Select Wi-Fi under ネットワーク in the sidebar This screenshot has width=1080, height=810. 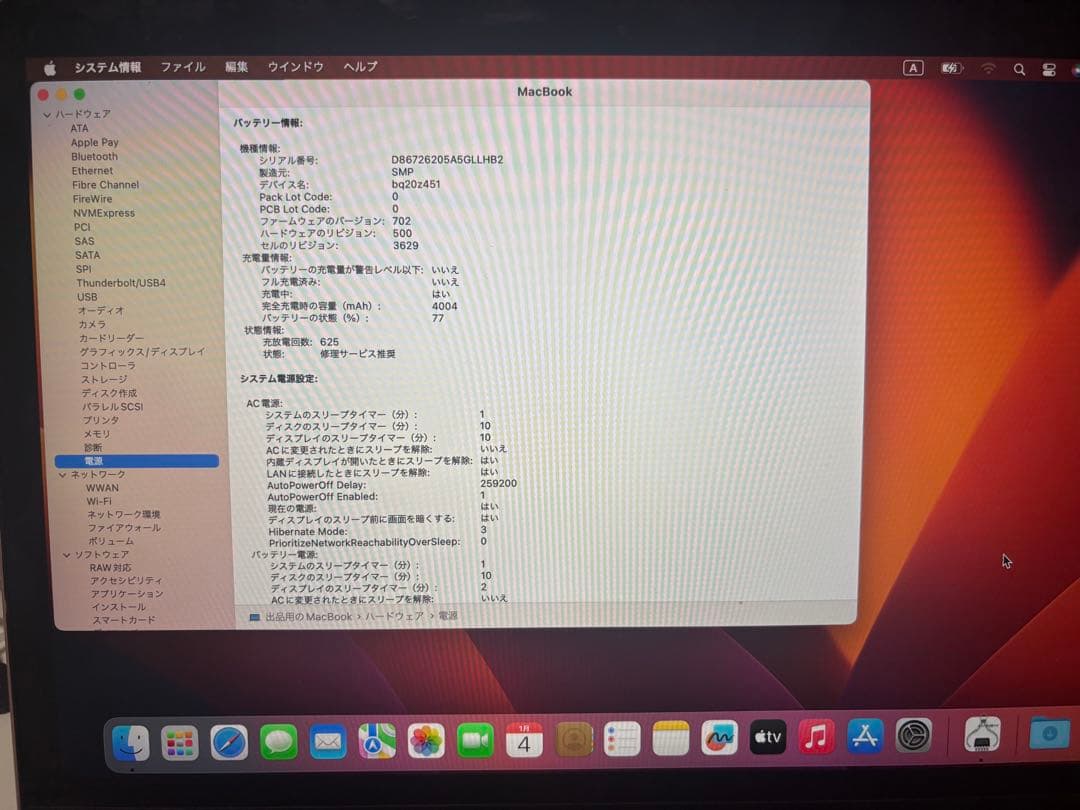pyautogui.click(x=101, y=499)
